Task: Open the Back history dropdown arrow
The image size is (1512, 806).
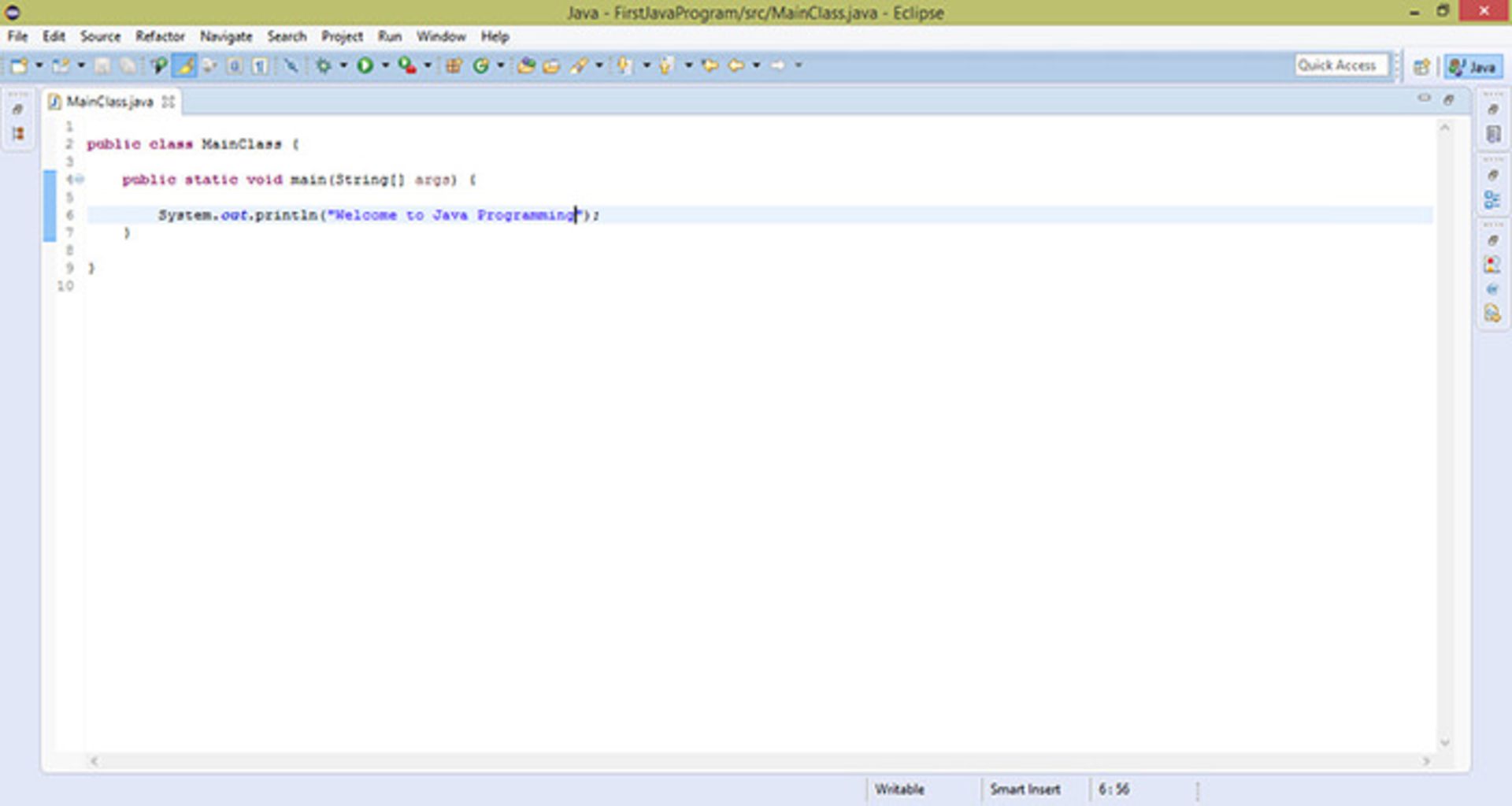Action: 756,65
